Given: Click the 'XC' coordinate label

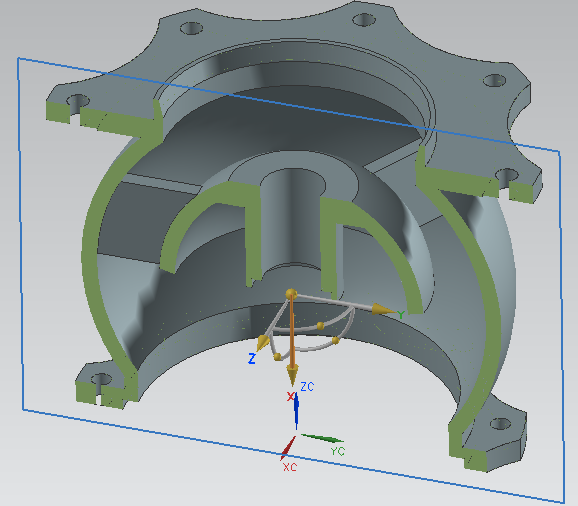Looking at the screenshot, I should [x=290, y=467].
